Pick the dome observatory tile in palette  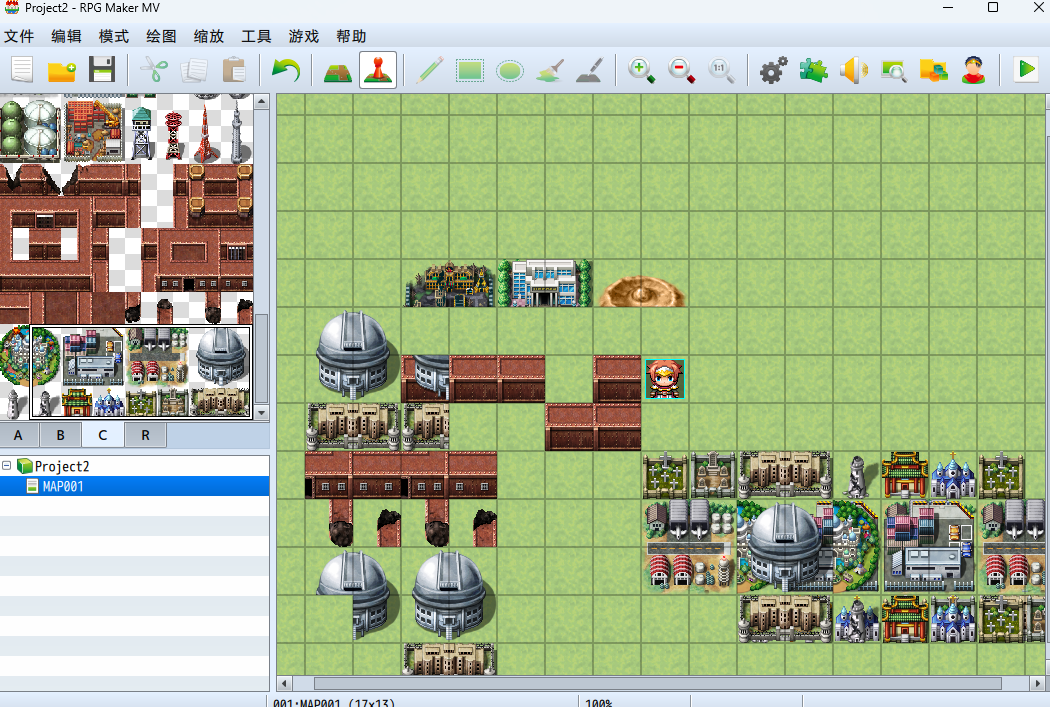coord(220,356)
